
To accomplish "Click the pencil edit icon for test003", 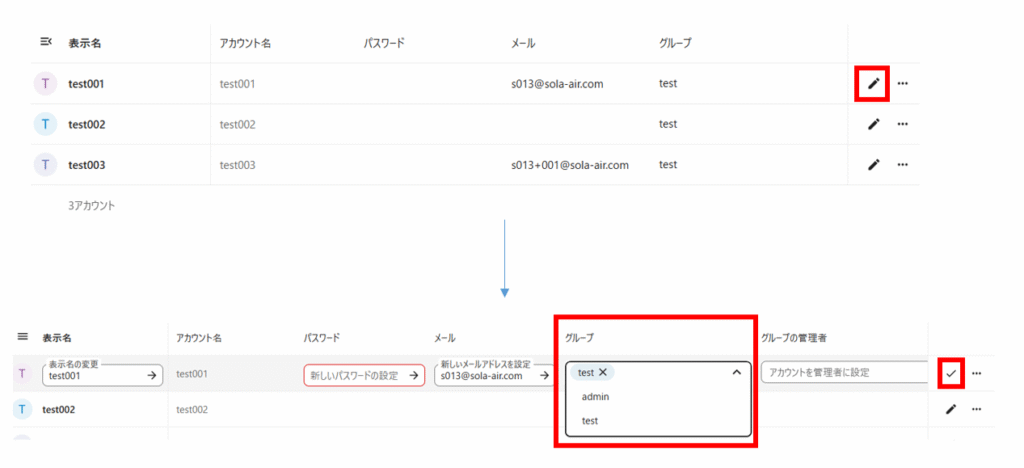I will pyautogui.click(x=873, y=165).
